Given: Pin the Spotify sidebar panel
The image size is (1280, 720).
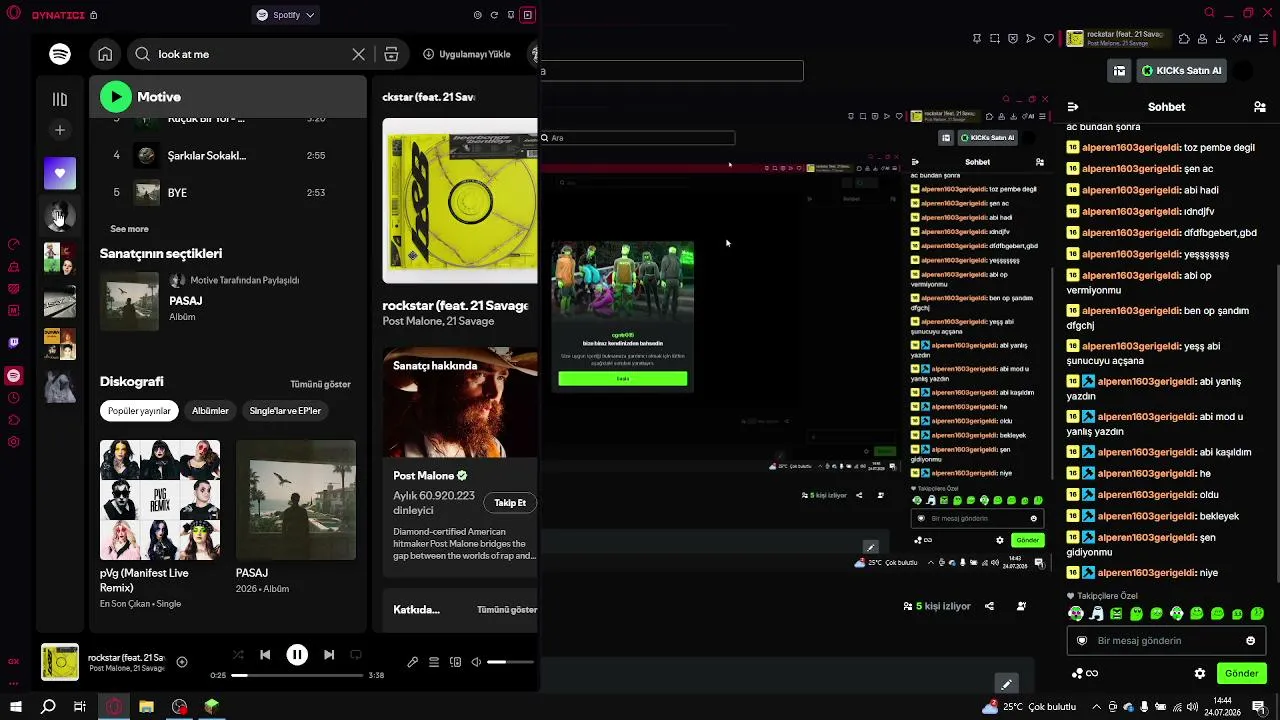Looking at the screenshot, I should 511,15.
